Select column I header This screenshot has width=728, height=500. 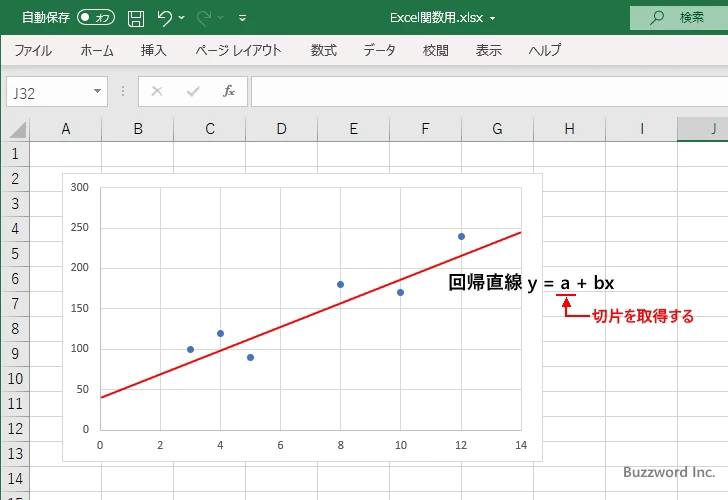(641, 129)
